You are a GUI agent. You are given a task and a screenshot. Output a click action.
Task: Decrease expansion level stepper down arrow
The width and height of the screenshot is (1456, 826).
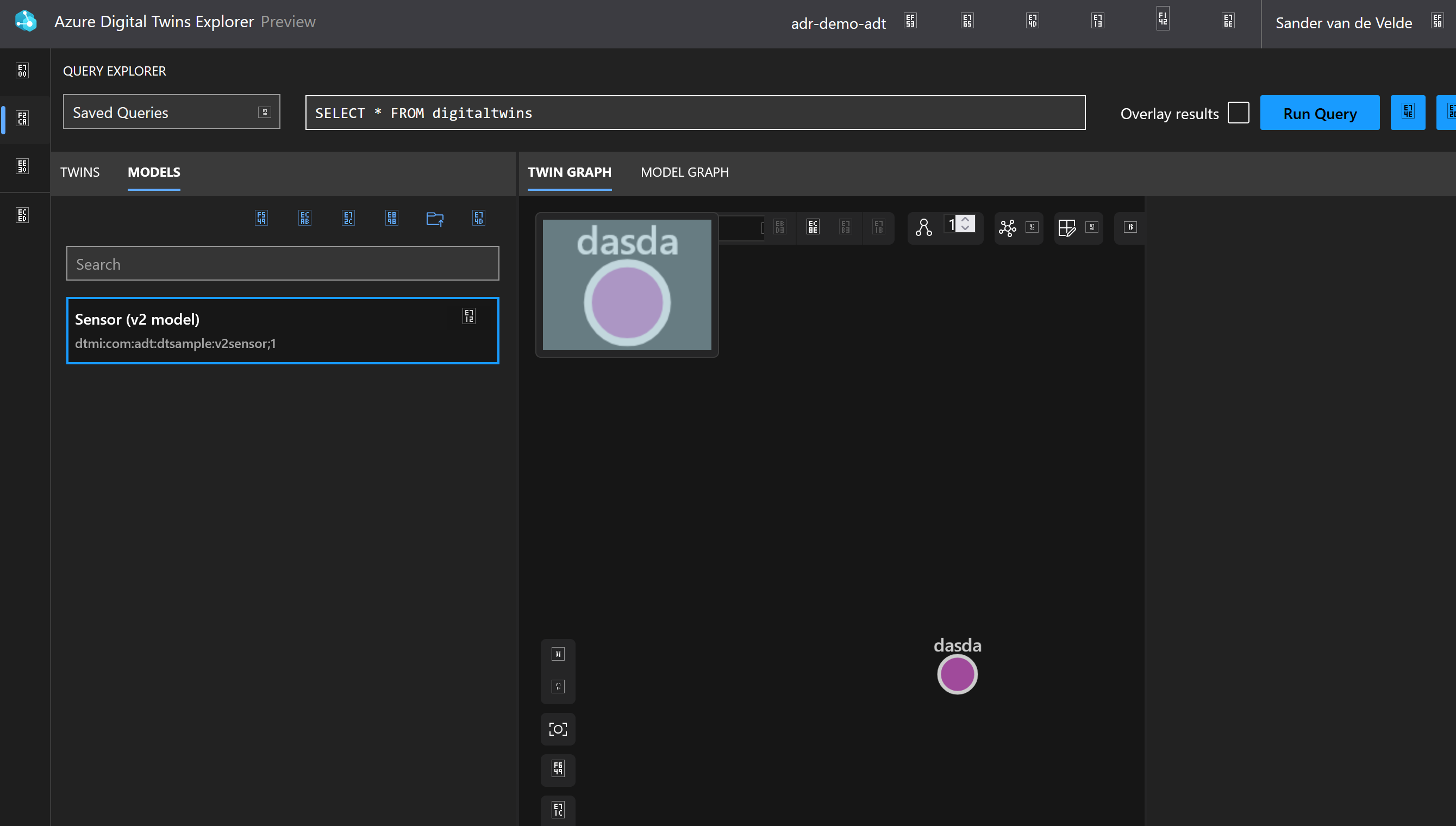pyautogui.click(x=965, y=228)
